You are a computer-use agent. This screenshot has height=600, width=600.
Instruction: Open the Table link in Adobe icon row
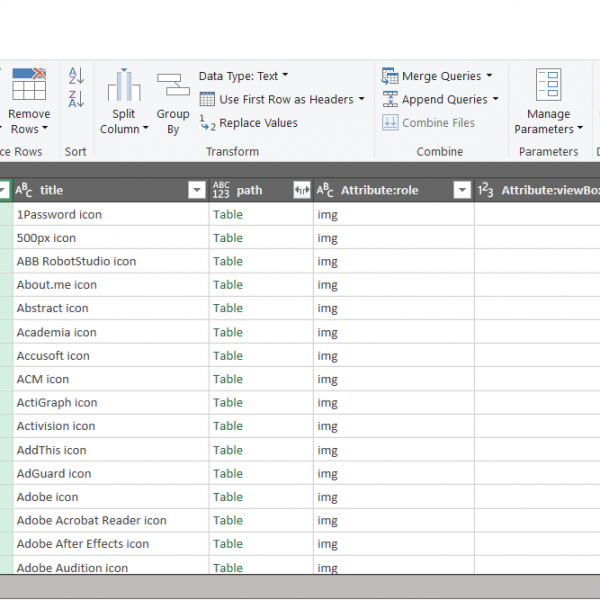[x=228, y=497]
